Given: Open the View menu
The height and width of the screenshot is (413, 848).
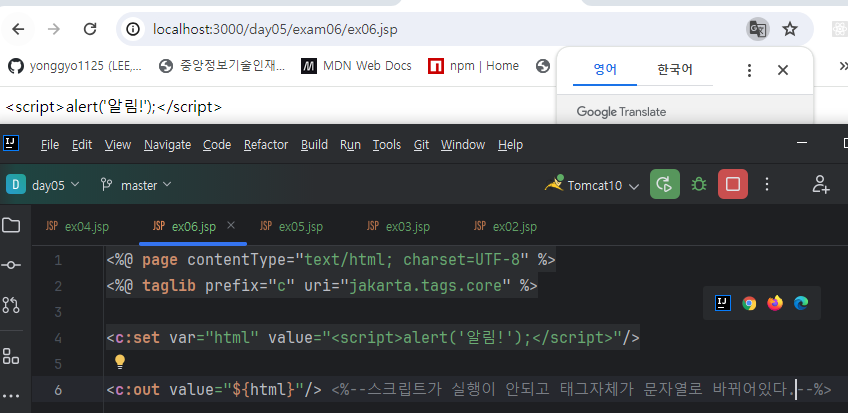Looking at the screenshot, I should 117,145.
